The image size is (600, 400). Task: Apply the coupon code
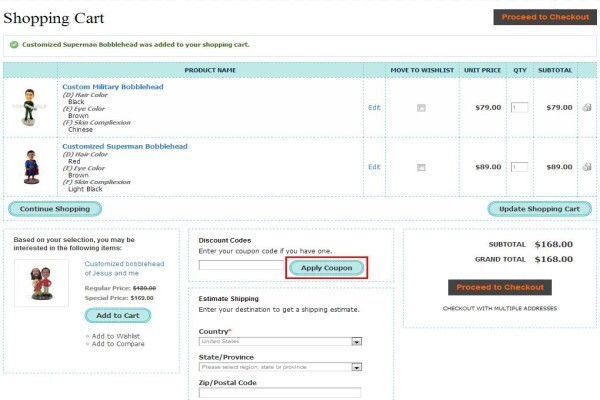[x=326, y=268]
